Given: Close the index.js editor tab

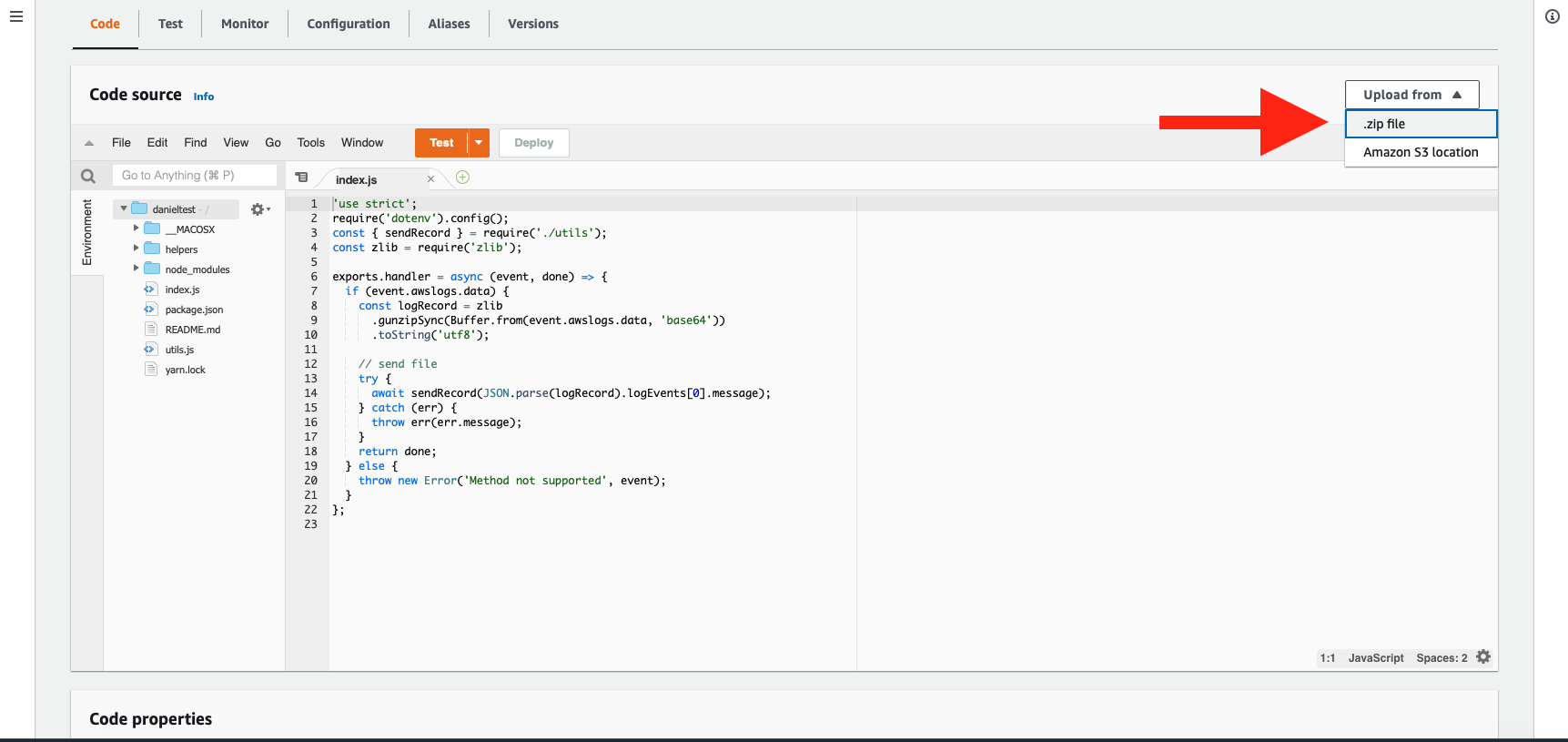Looking at the screenshot, I should coord(431,179).
